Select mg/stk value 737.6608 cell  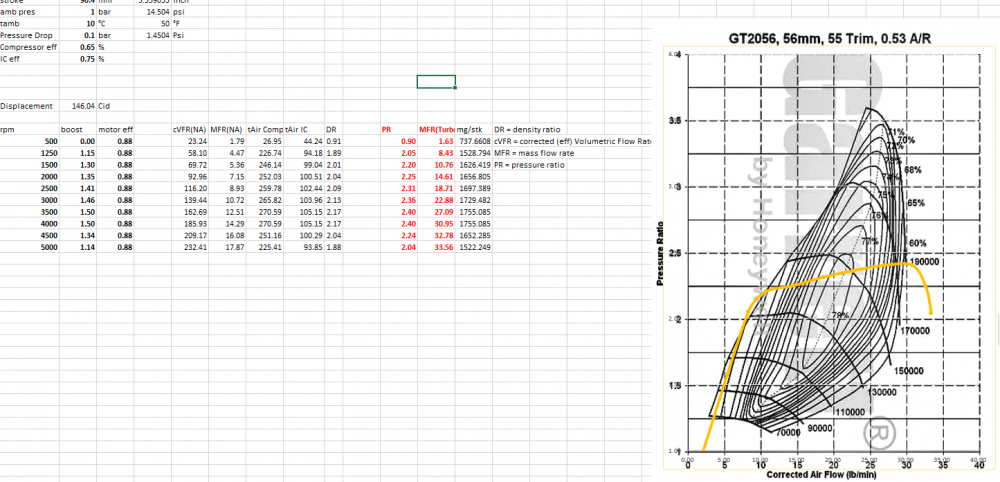(474, 141)
